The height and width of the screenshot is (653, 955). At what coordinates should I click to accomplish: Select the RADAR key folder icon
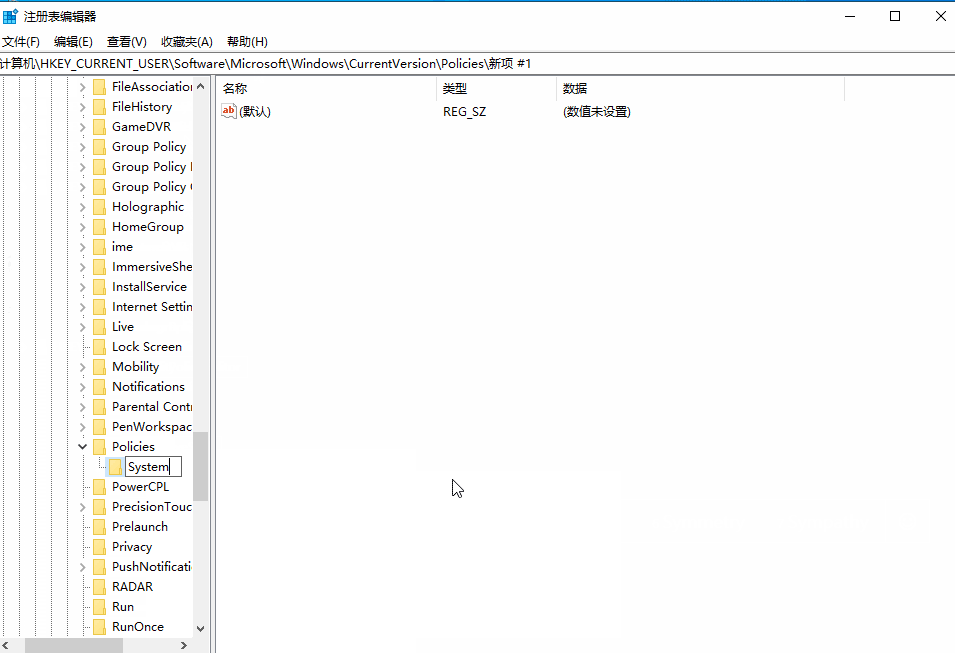click(99, 586)
